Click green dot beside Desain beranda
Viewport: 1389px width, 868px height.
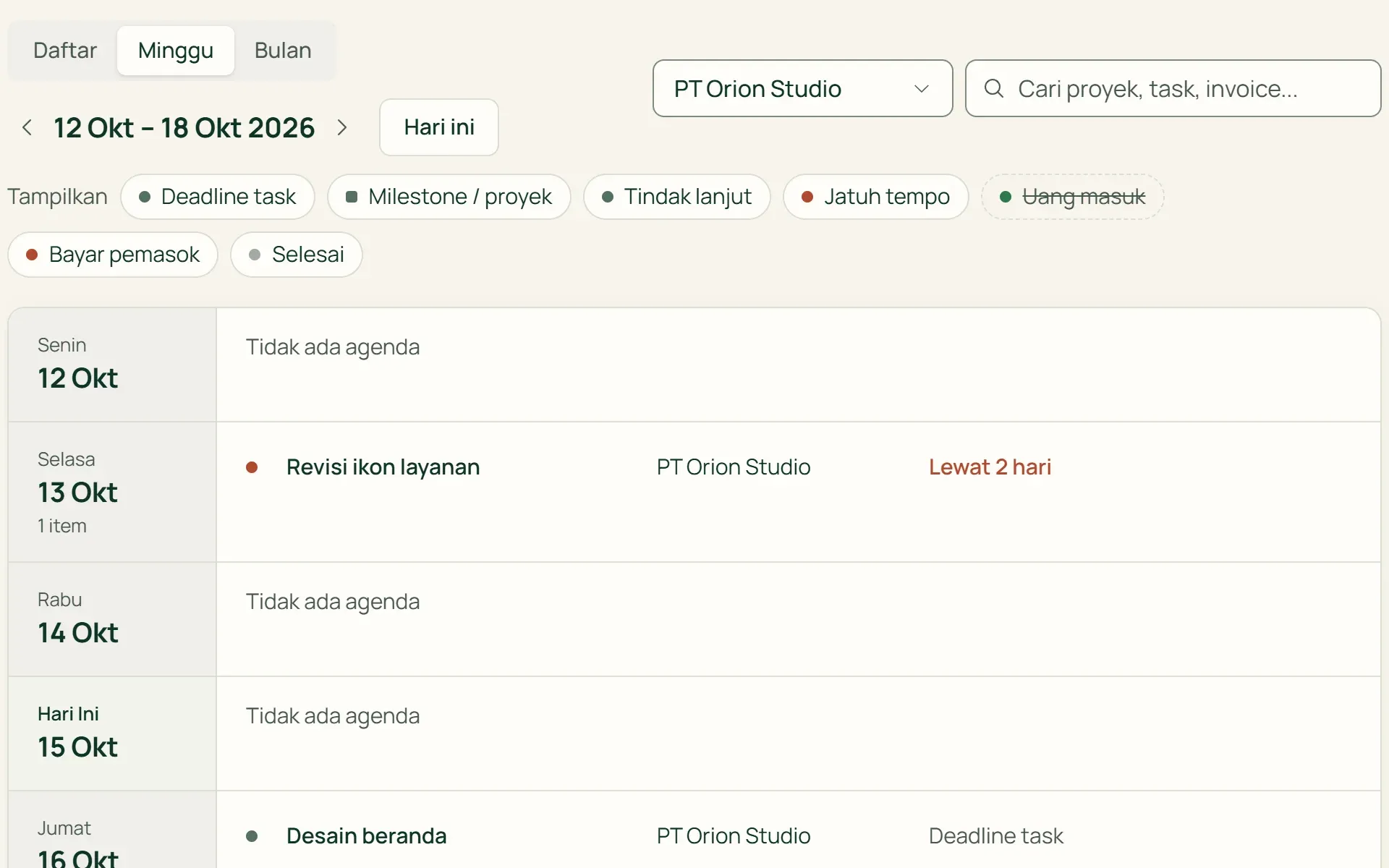point(252,836)
